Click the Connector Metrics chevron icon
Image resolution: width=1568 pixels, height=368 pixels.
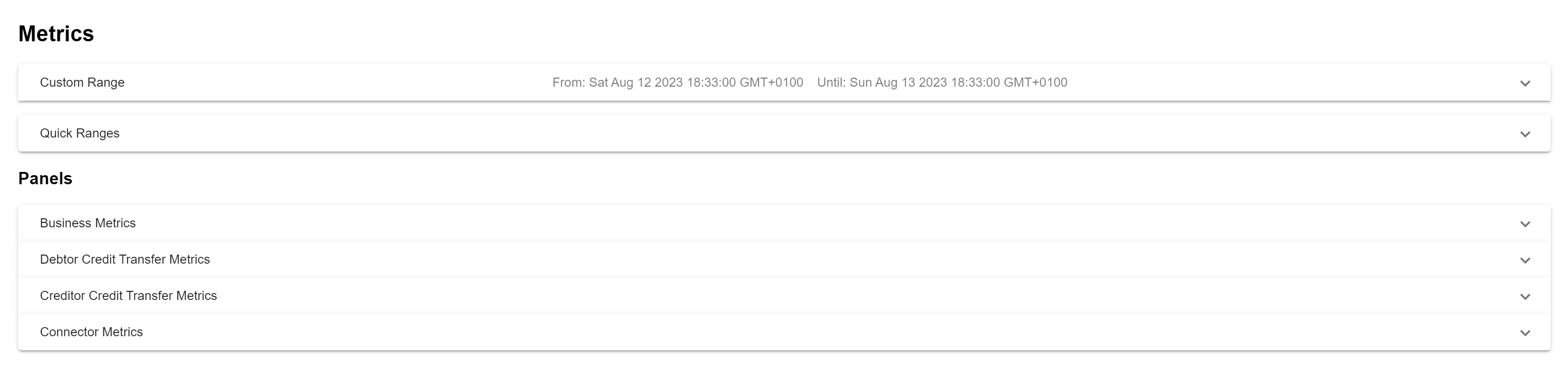(1525, 333)
